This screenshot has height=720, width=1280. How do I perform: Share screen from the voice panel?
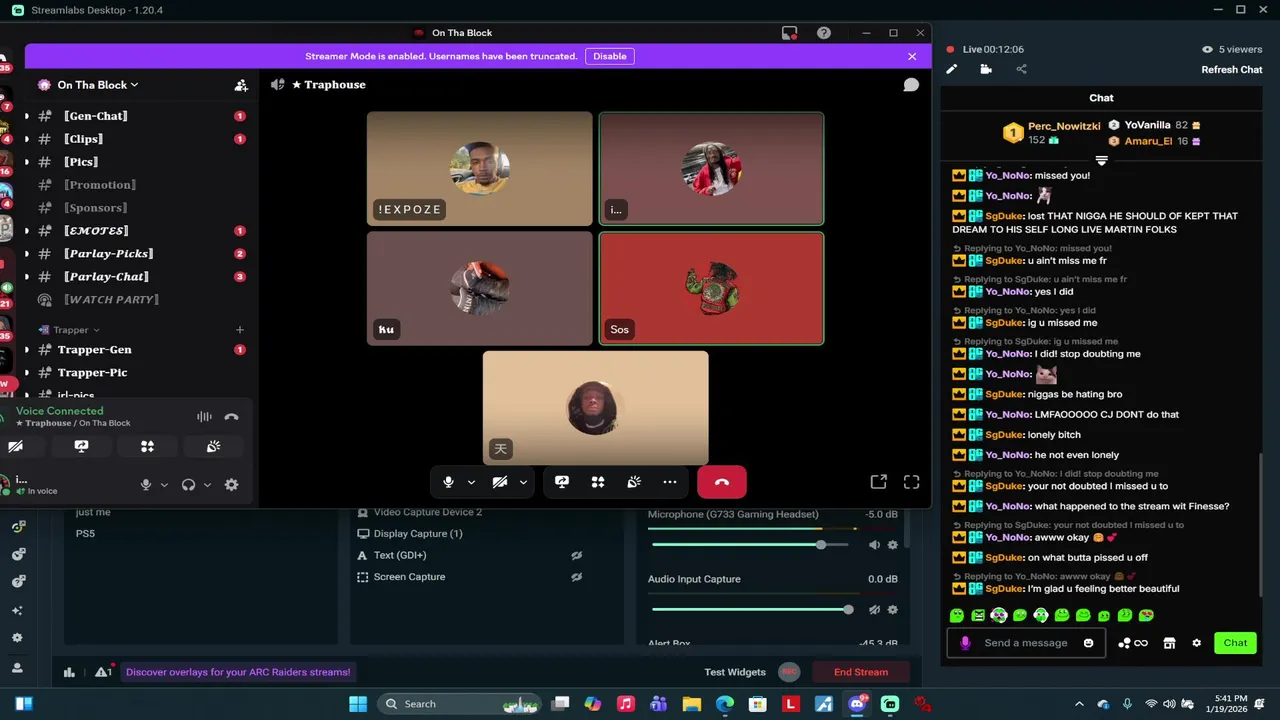[x=82, y=447]
